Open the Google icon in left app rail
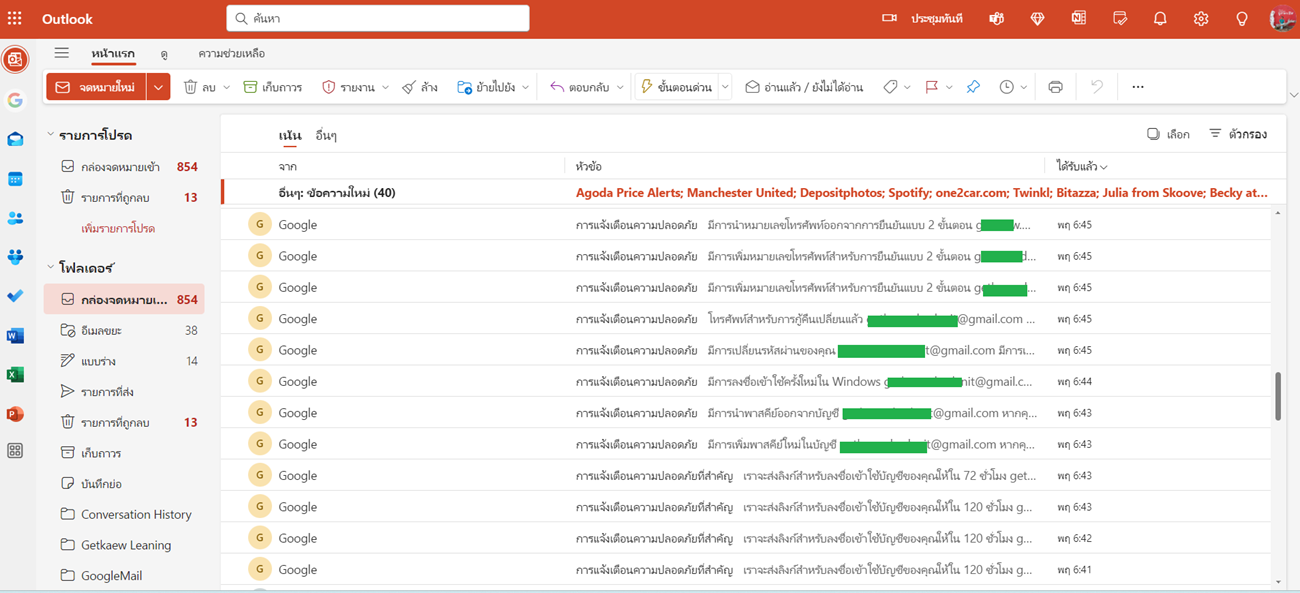1300x593 pixels. (x=15, y=100)
